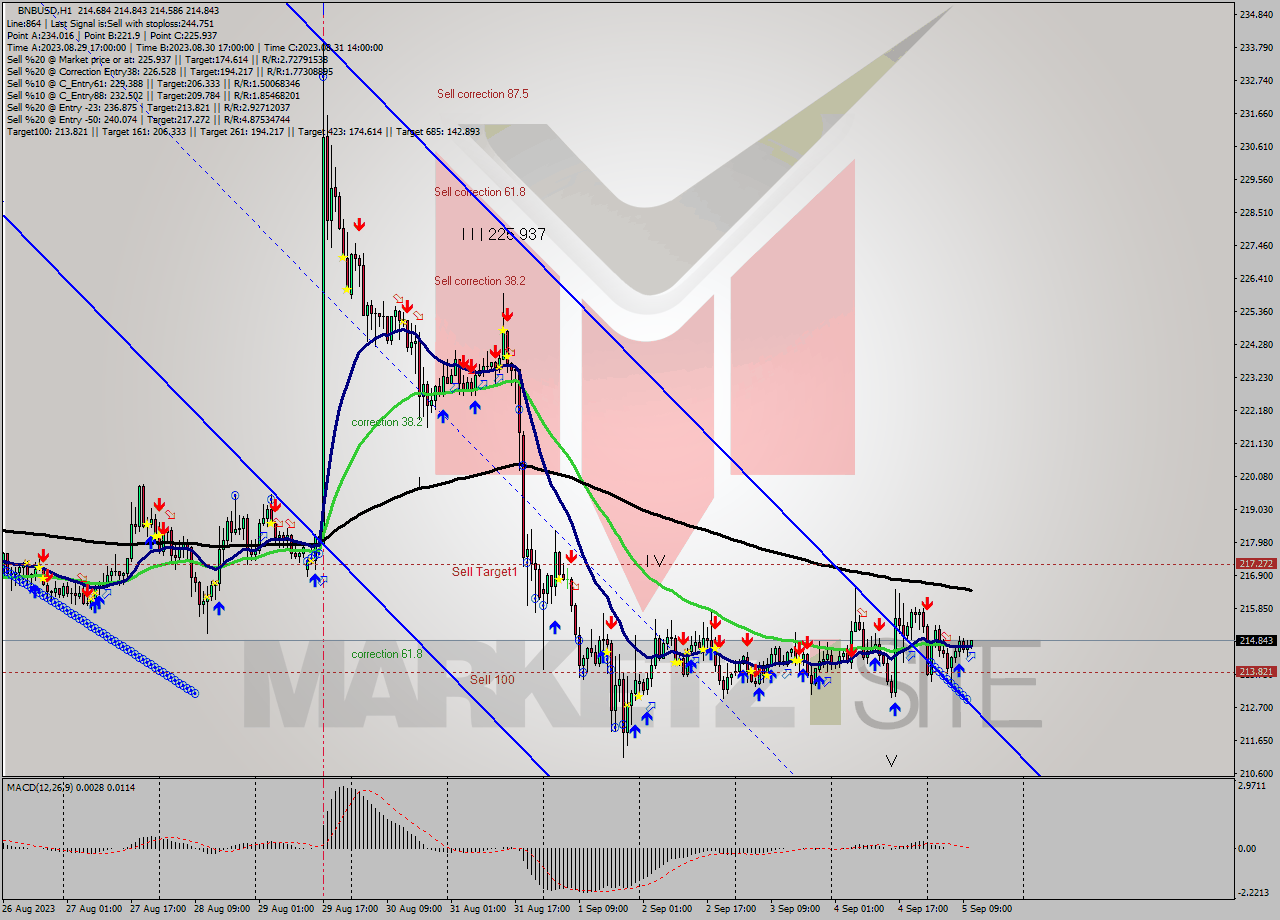Click the '27 Aug 17:00' time axis label

pos(158,909)
